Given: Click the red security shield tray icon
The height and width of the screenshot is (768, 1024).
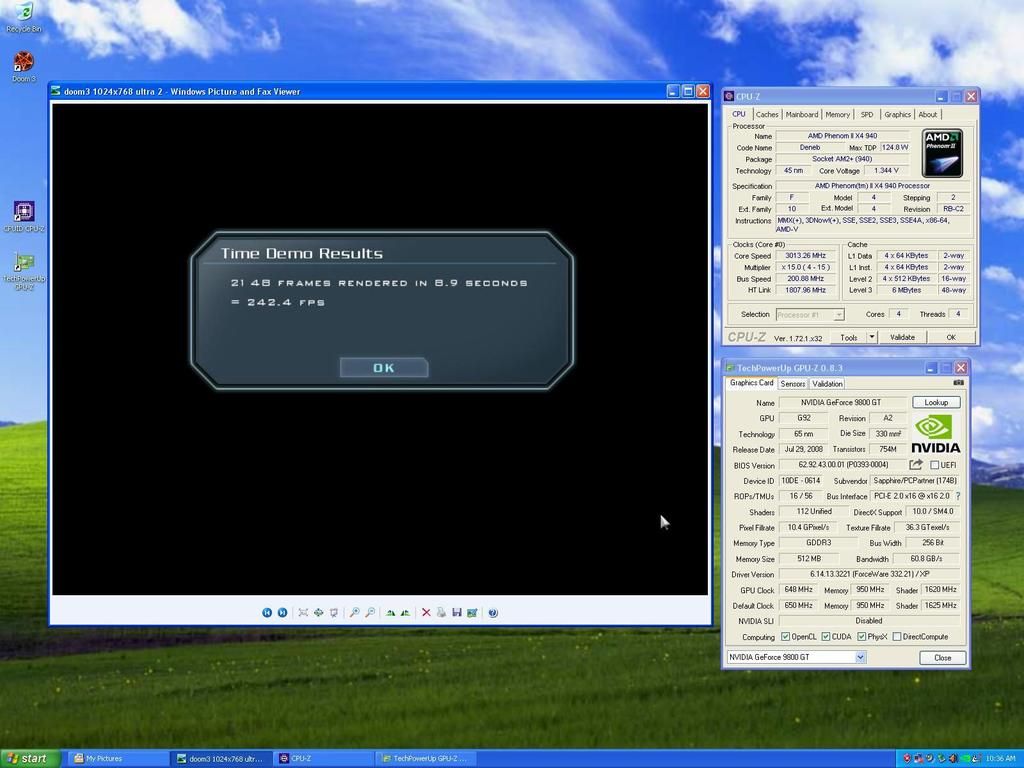Looking at the screenshot, I should point(906,759).
